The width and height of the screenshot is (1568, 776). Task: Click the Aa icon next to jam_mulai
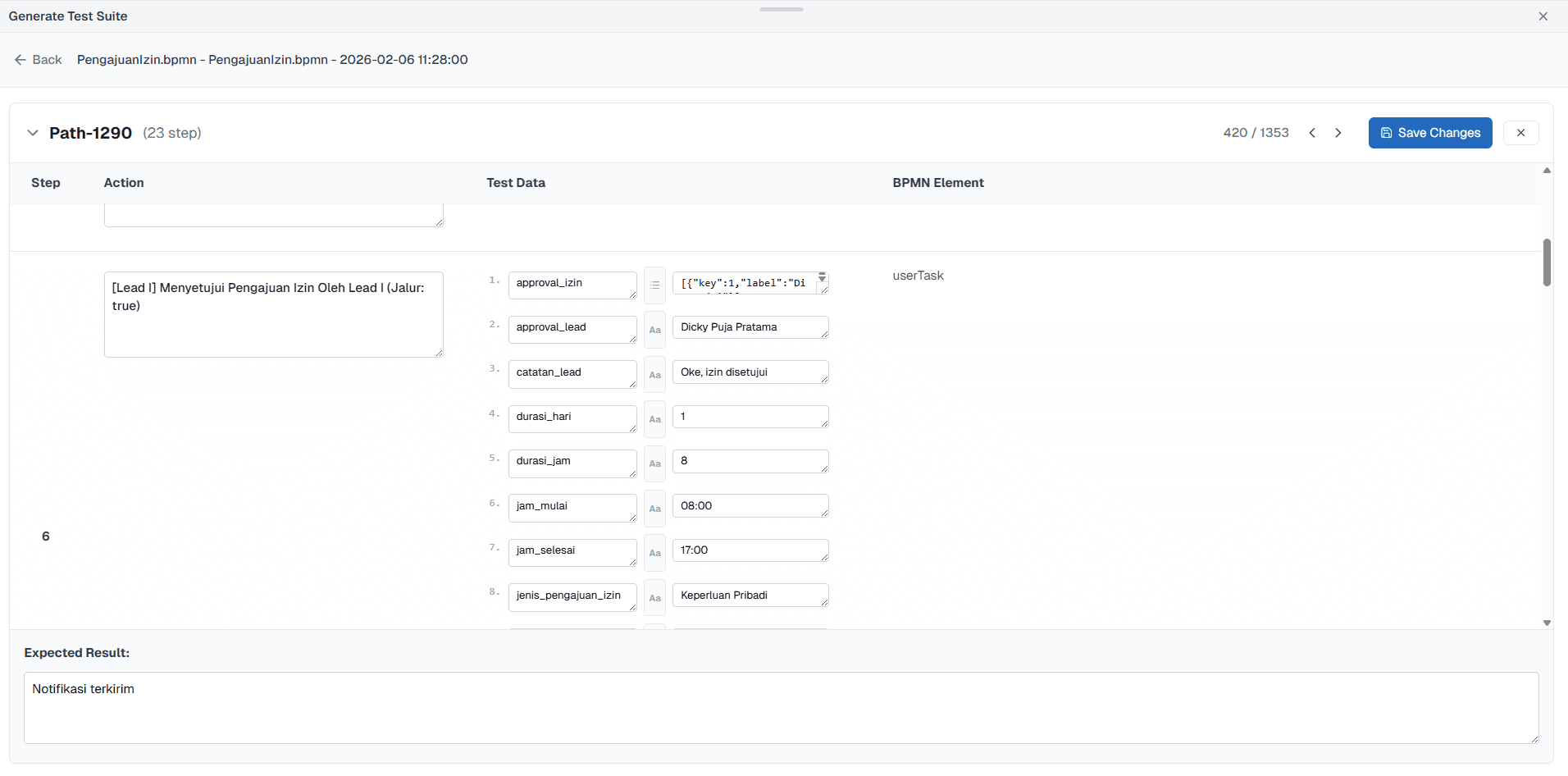654,509
